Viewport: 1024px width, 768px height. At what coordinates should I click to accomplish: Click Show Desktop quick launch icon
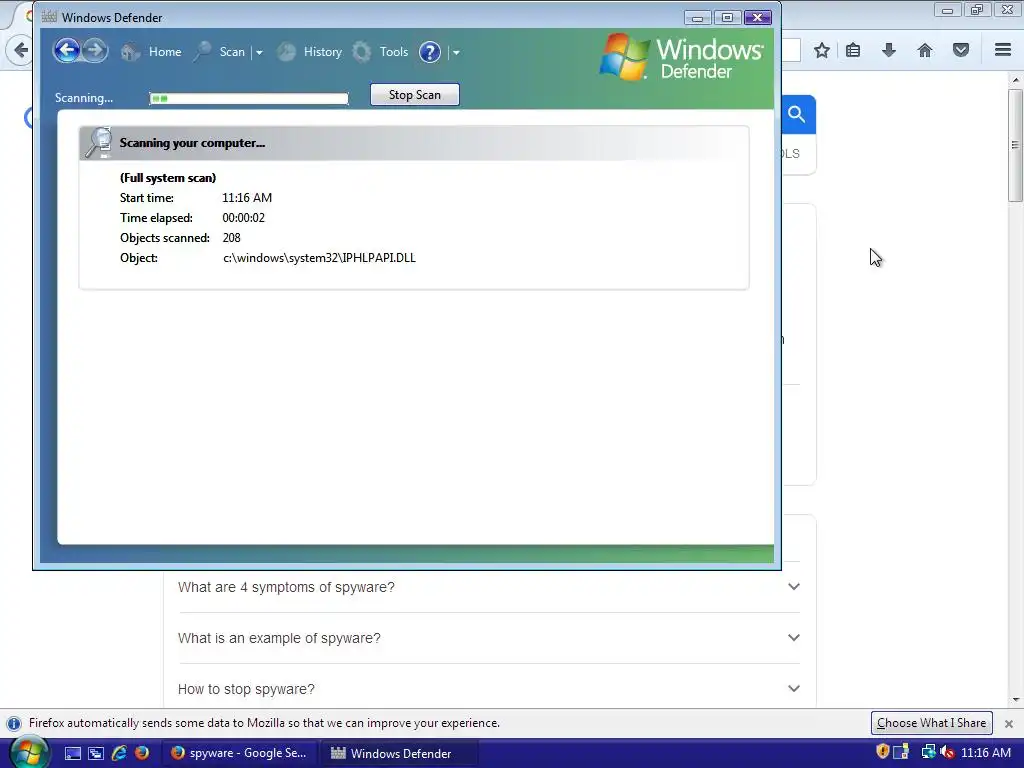coord(72,753)
